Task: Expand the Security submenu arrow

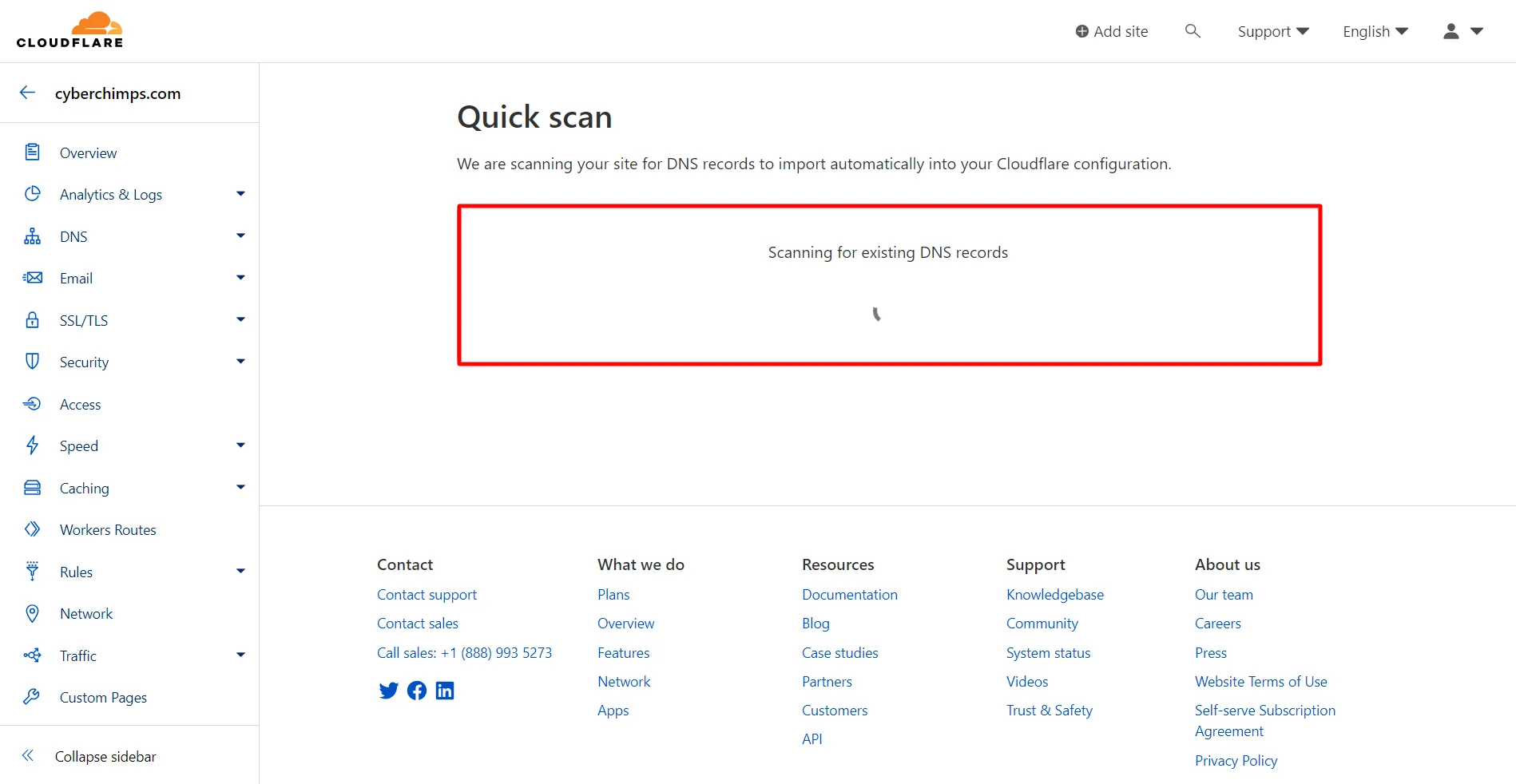Action: 240,362
